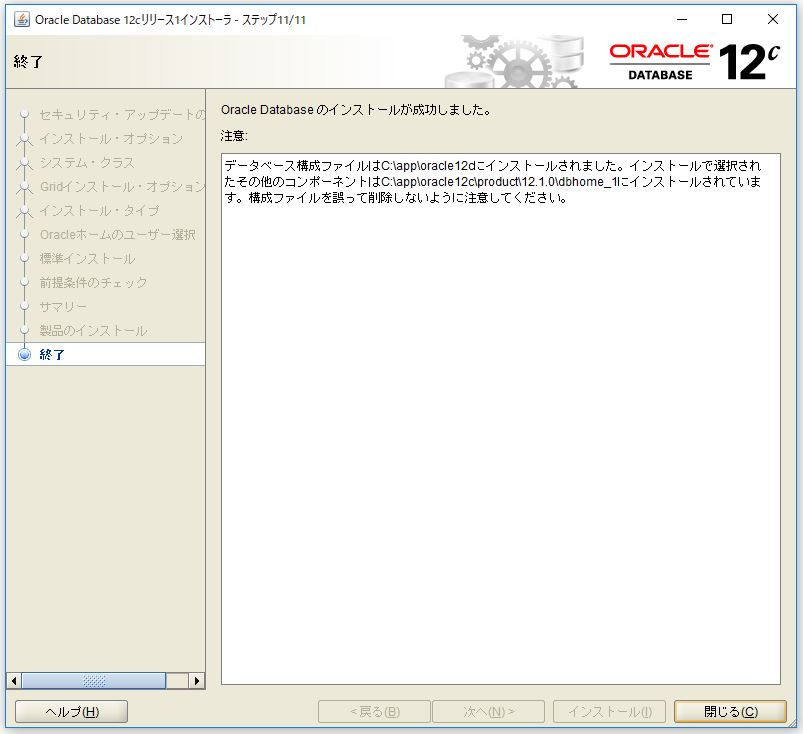
Task: Select the セキュリティ・アップデート step
Action: [x=122, y=114]
